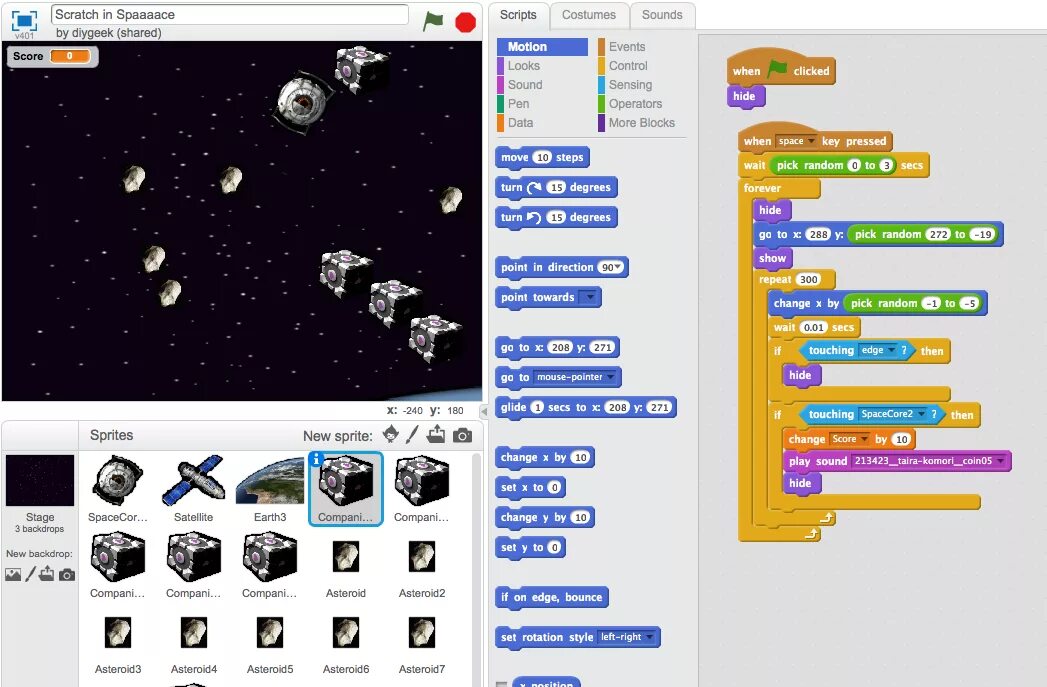Image resolution: width=1047 pixels, height=687 pixels.
Task: Click the set x to 0 block
Action: pos(530,487)
